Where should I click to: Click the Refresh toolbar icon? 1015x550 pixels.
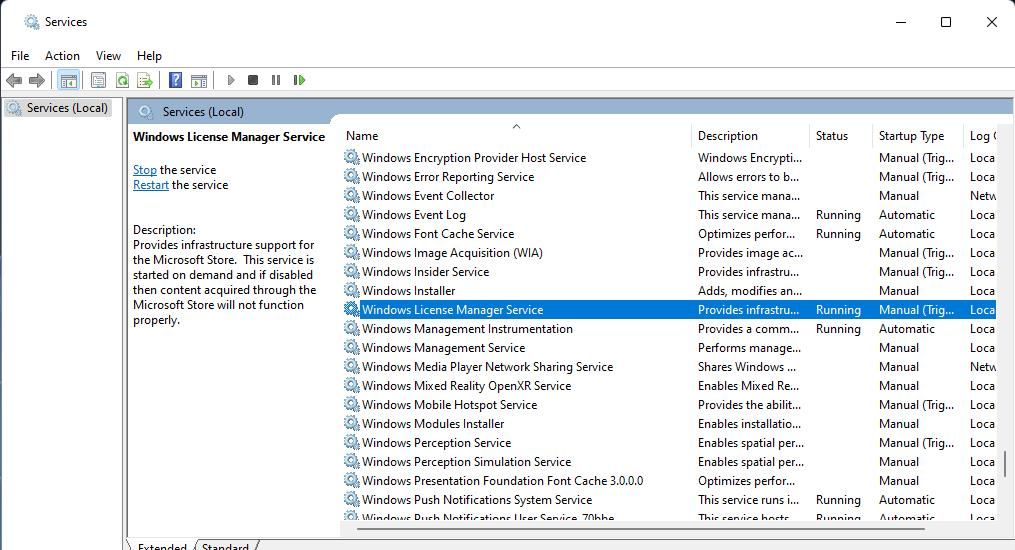pyautogui.click(x=122, y=80)
